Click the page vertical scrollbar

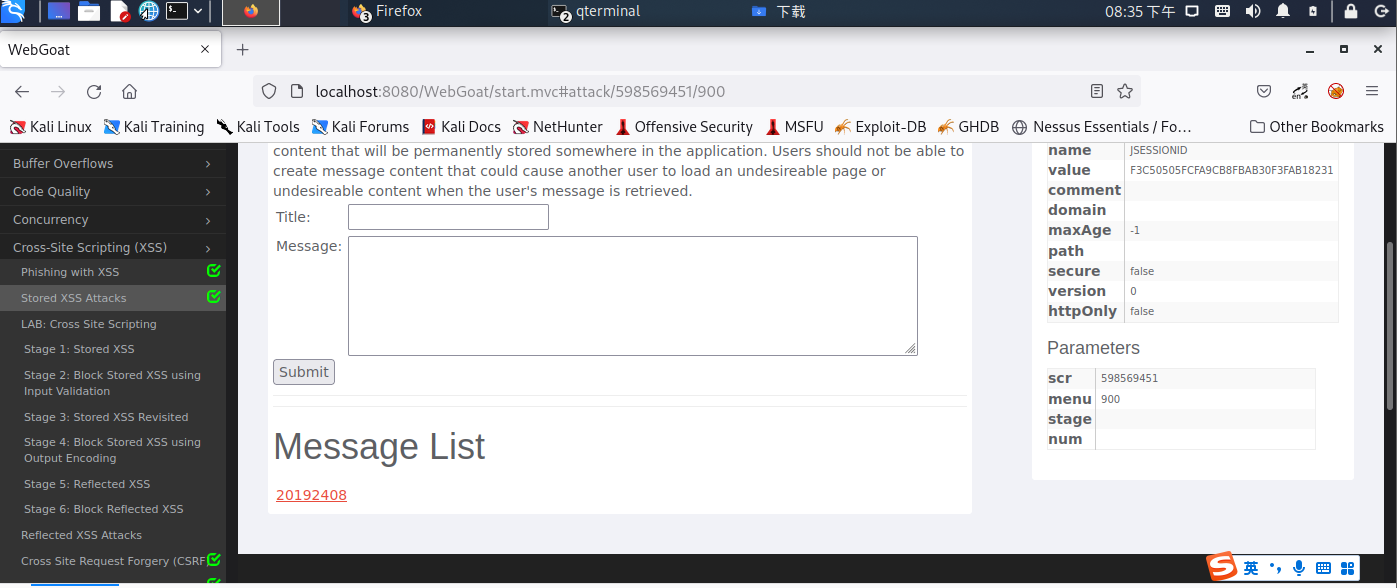click(1390, 325)
